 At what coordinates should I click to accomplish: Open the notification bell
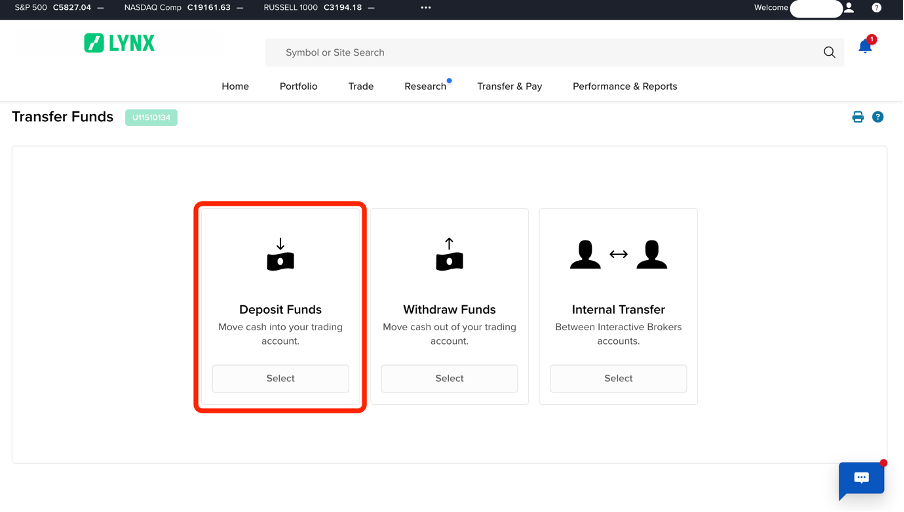[x=865, y=46]
